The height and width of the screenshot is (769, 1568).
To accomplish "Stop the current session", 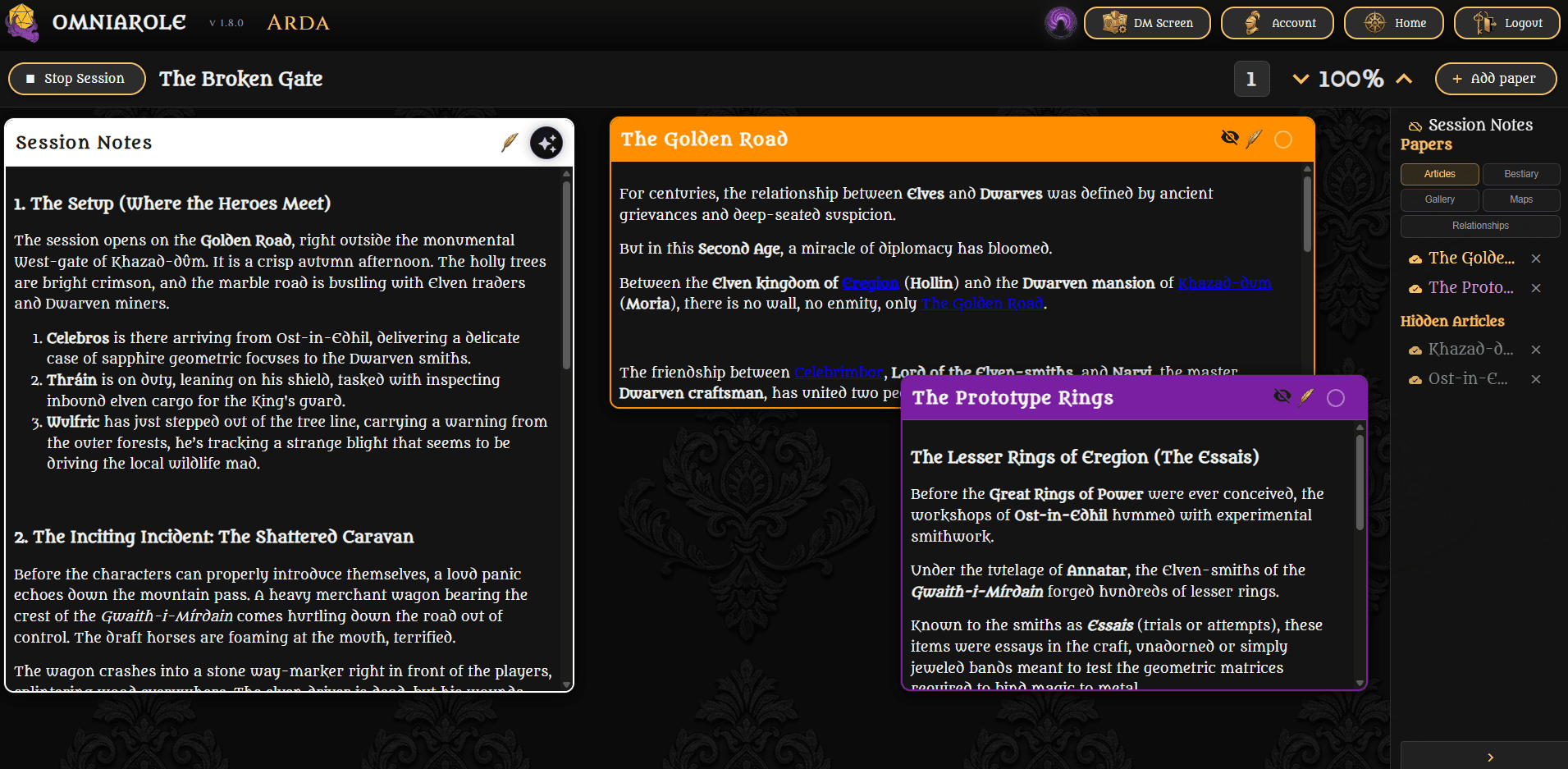I will [x=77, y=79].
